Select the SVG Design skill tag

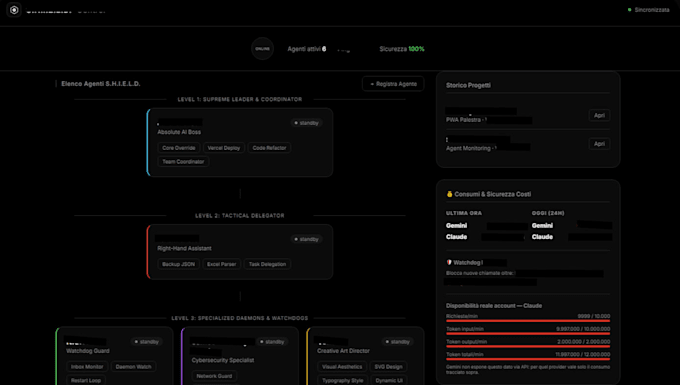click(x=388, y=367)
